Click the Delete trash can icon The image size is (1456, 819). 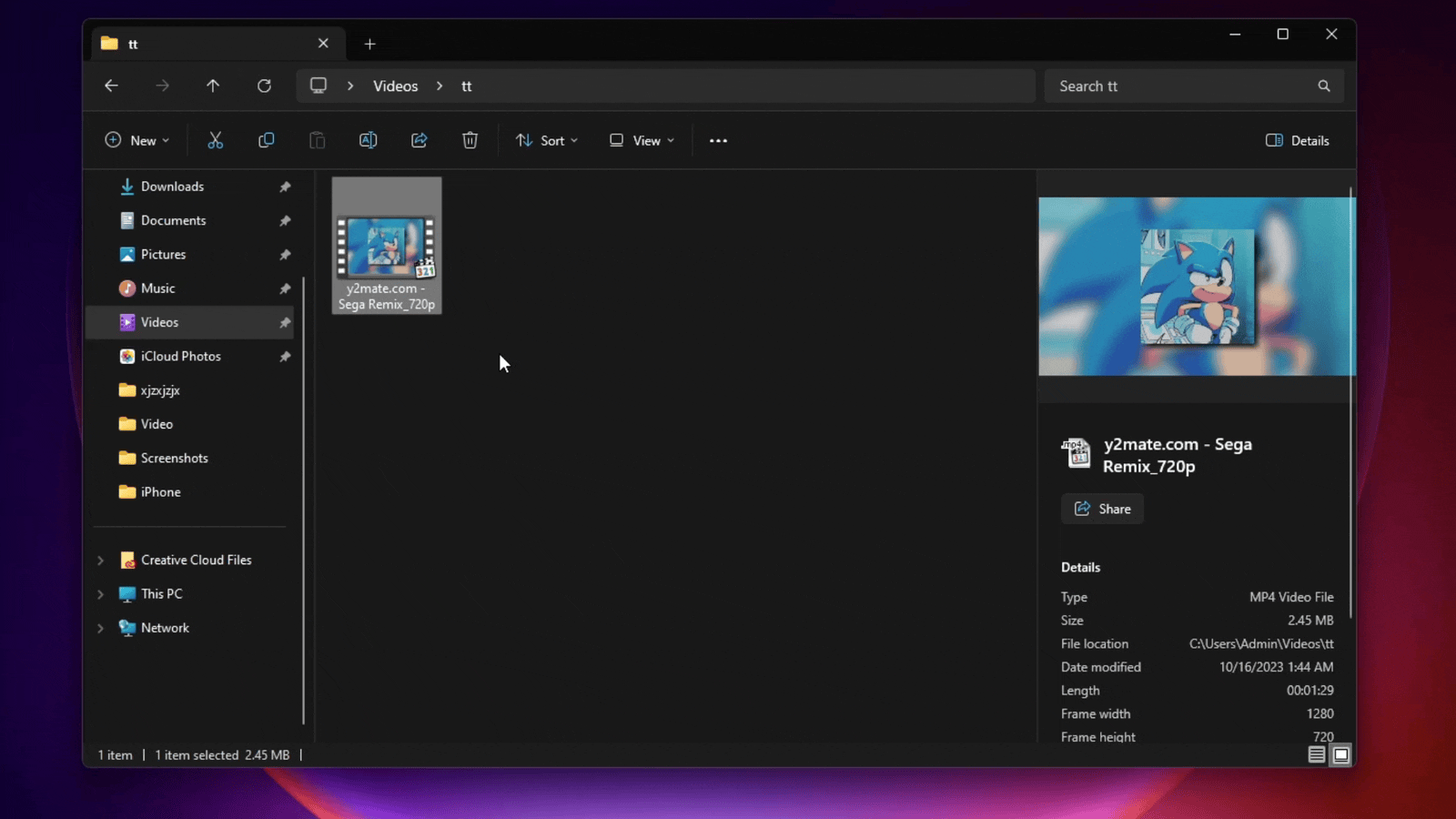pyautogui.click(x=470, y=140)
